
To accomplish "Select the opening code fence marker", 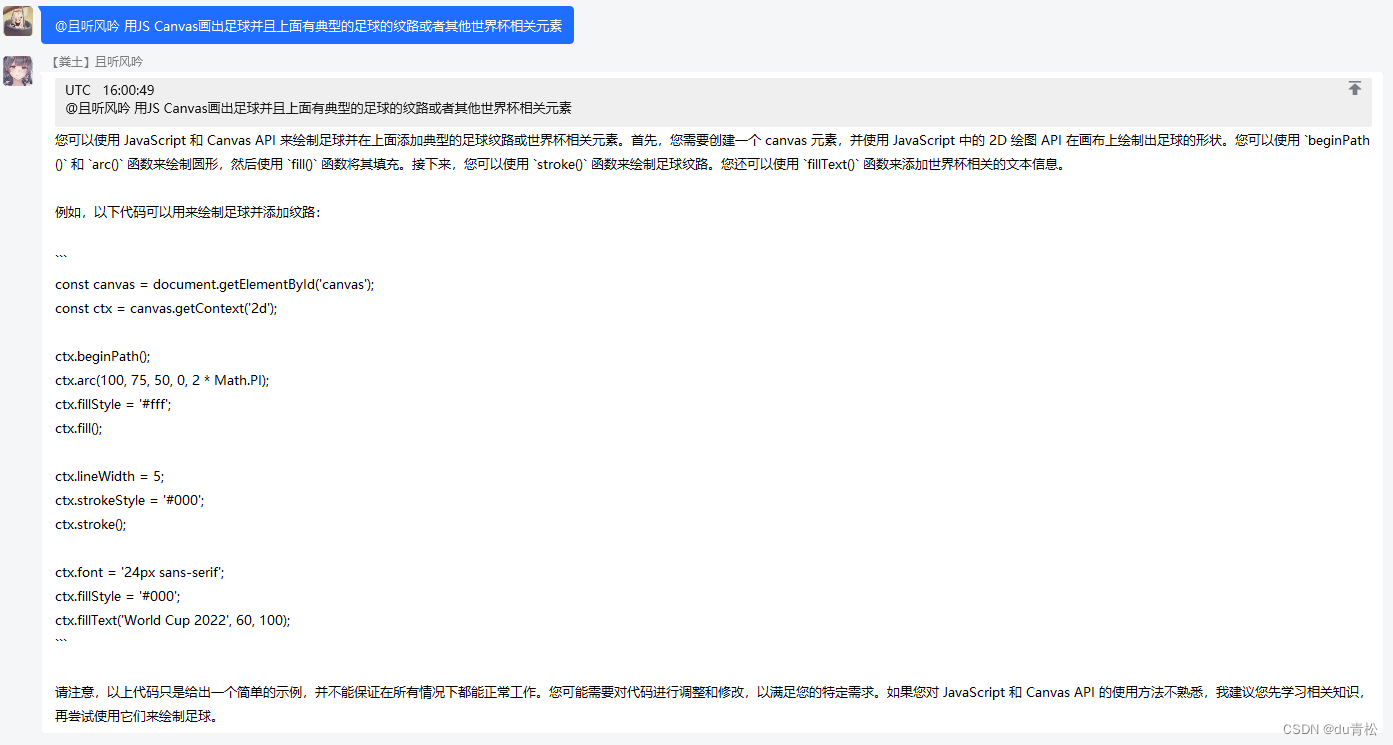I will 60,256.
